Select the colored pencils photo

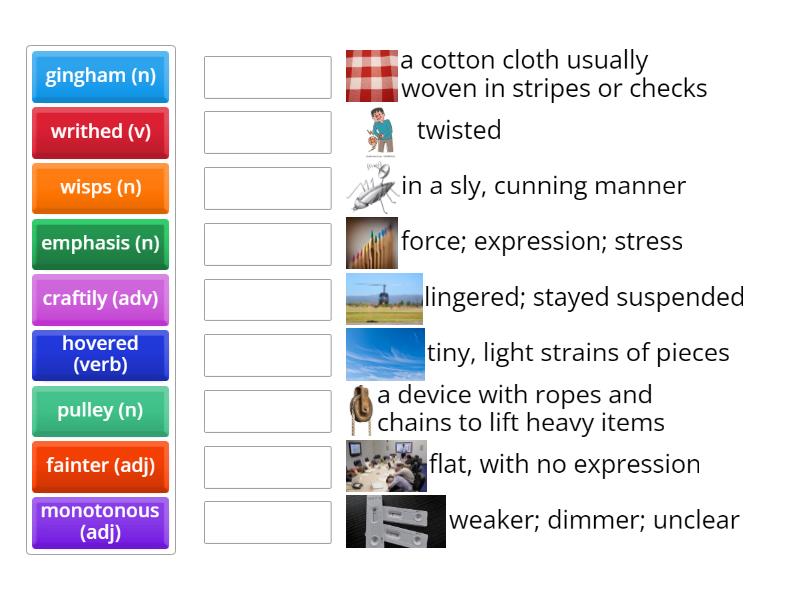370,242
